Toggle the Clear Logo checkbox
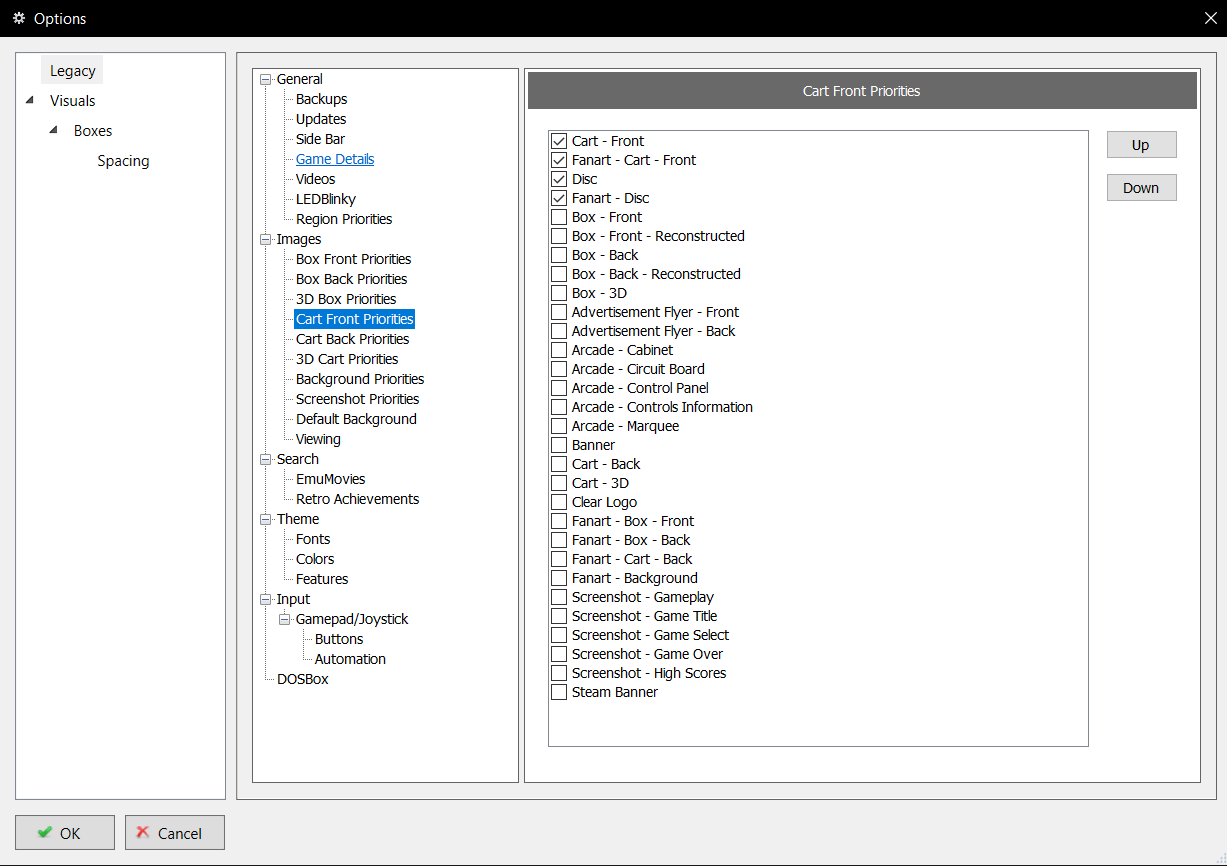Screen dimensions: 1227x866 [559, 502]
